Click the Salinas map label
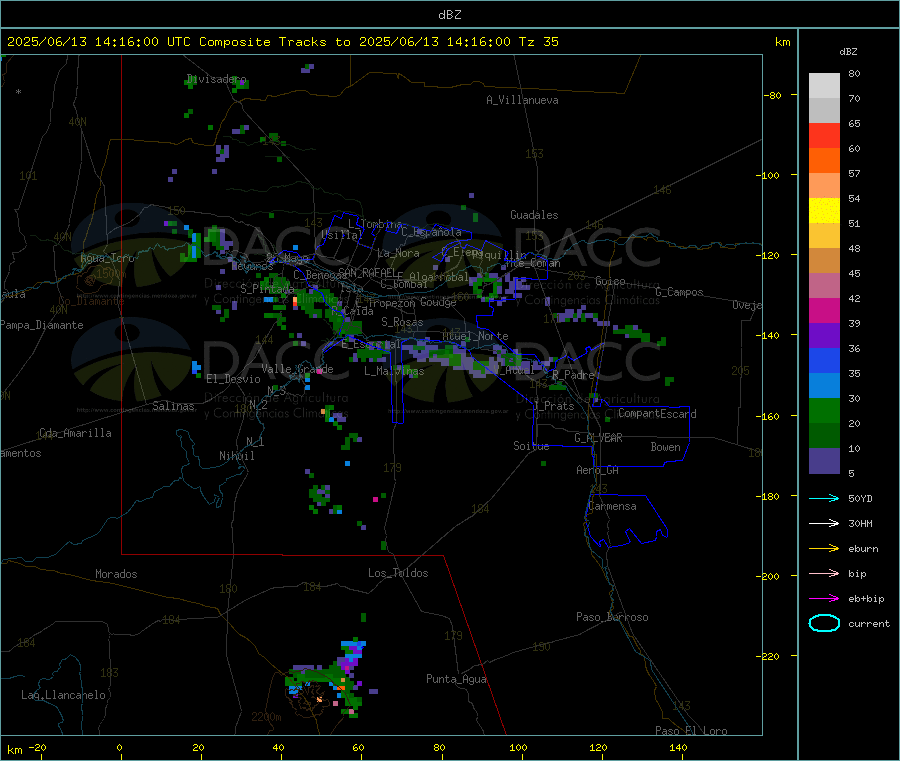900x761 pixels. (x=173, y=406)
